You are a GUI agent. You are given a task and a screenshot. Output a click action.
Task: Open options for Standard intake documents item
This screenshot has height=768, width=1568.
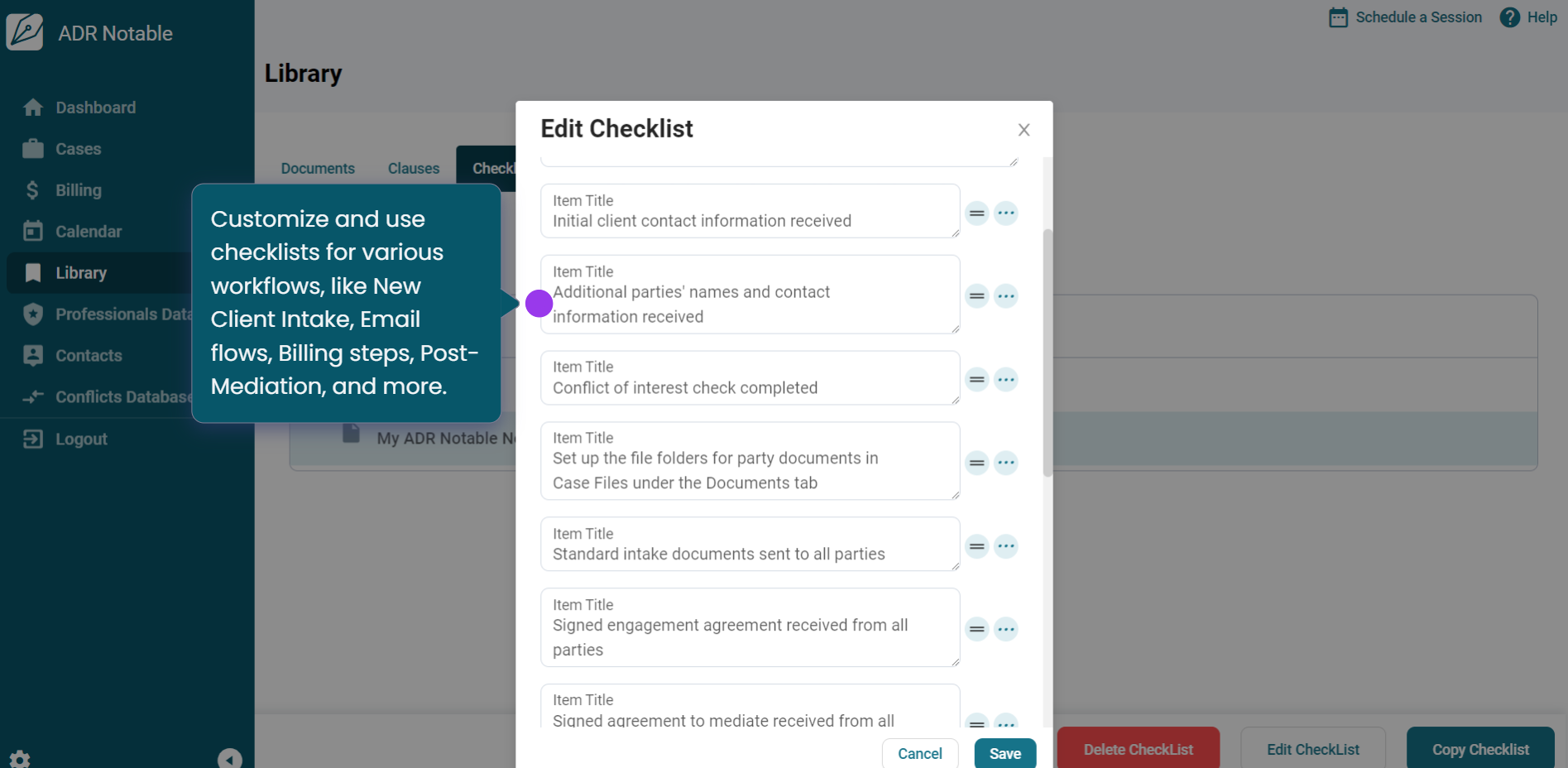(1005, 546)
